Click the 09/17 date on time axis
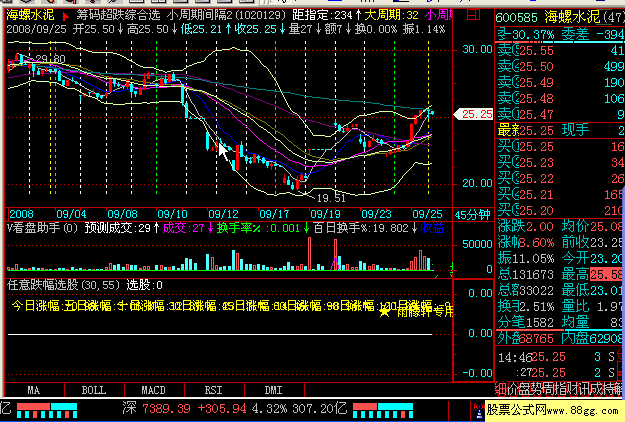 click(274, 214)
